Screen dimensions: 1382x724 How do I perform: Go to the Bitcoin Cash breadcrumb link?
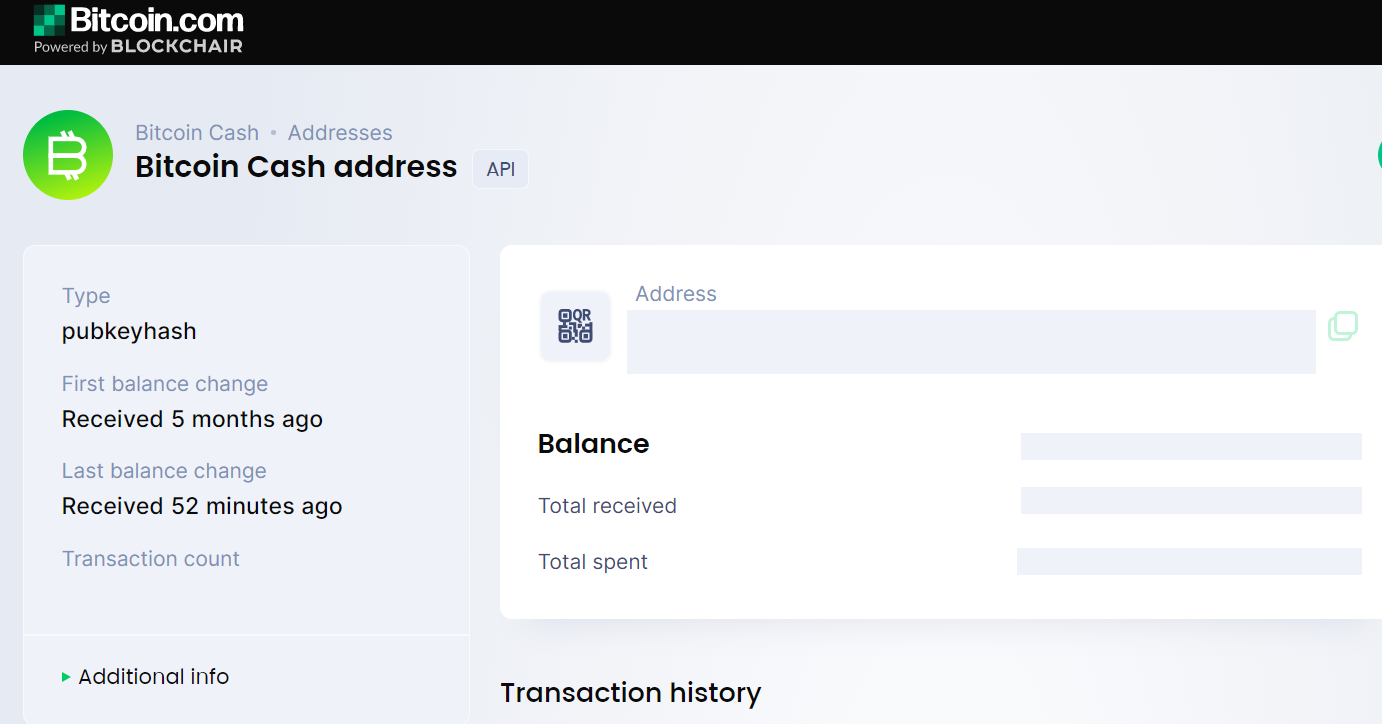[197, 133]
